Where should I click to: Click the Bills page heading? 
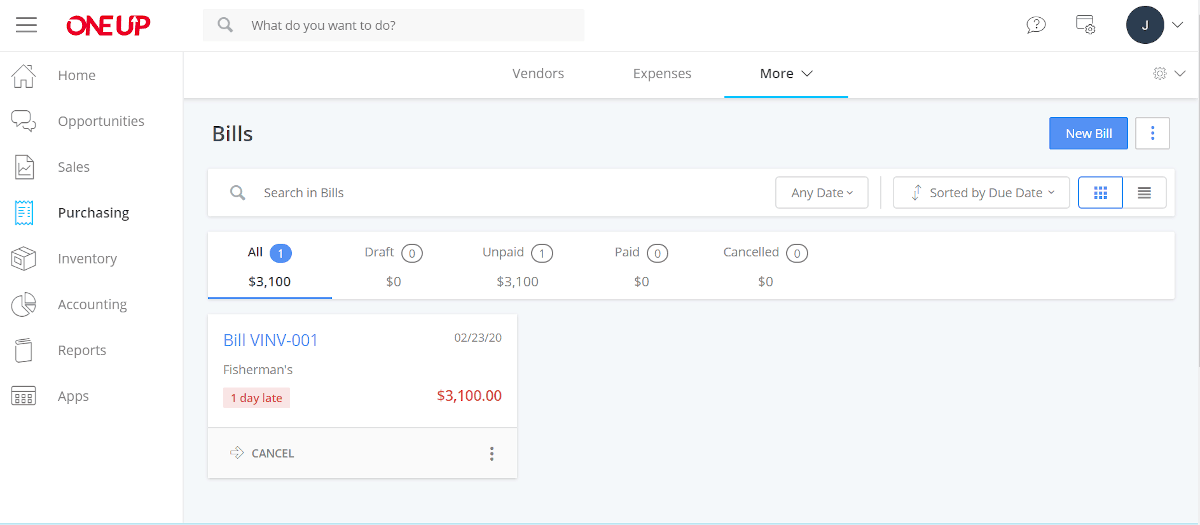pyautogui.click(x=233, y=134)
